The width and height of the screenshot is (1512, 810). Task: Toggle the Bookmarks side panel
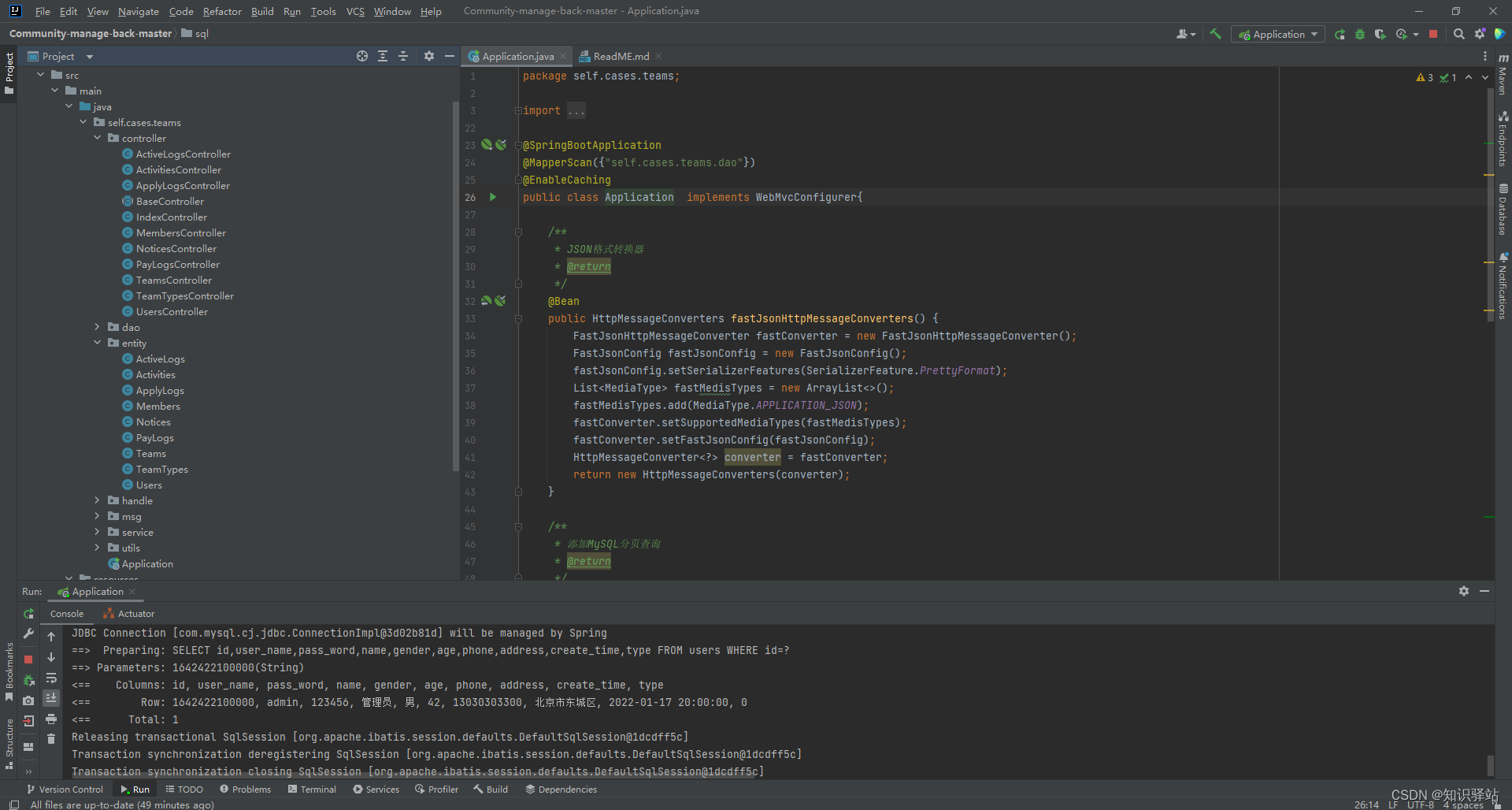point(9,671)
